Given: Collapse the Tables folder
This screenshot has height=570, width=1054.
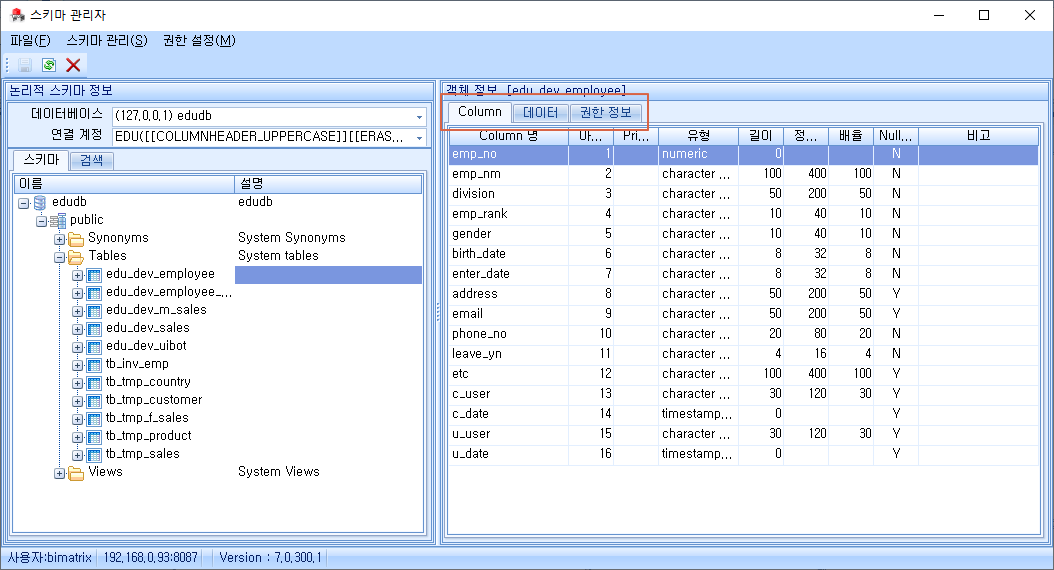Looking at the screenshot, I should [60, 257].
